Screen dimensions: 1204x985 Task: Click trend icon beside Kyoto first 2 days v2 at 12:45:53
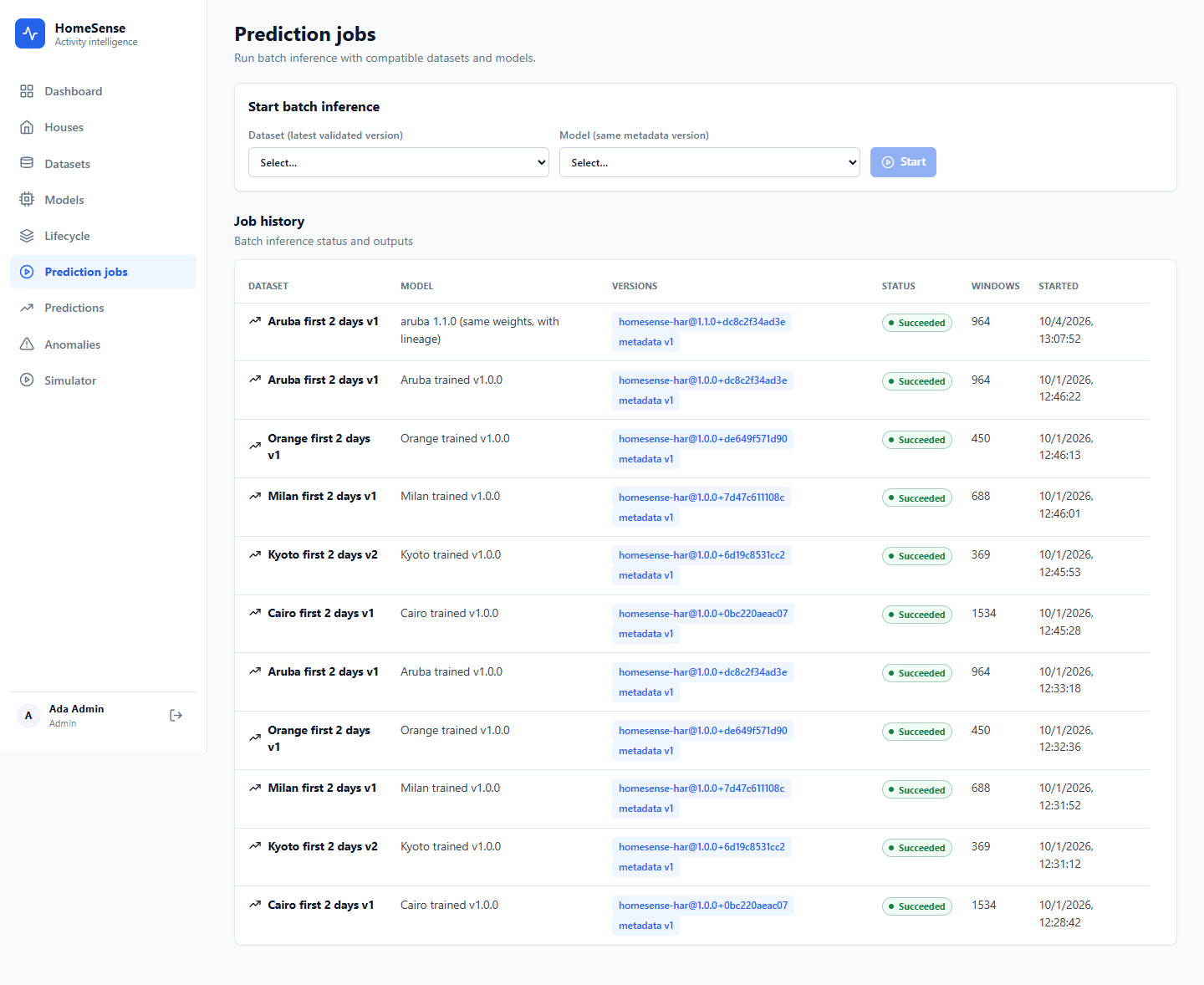(255, 554)
